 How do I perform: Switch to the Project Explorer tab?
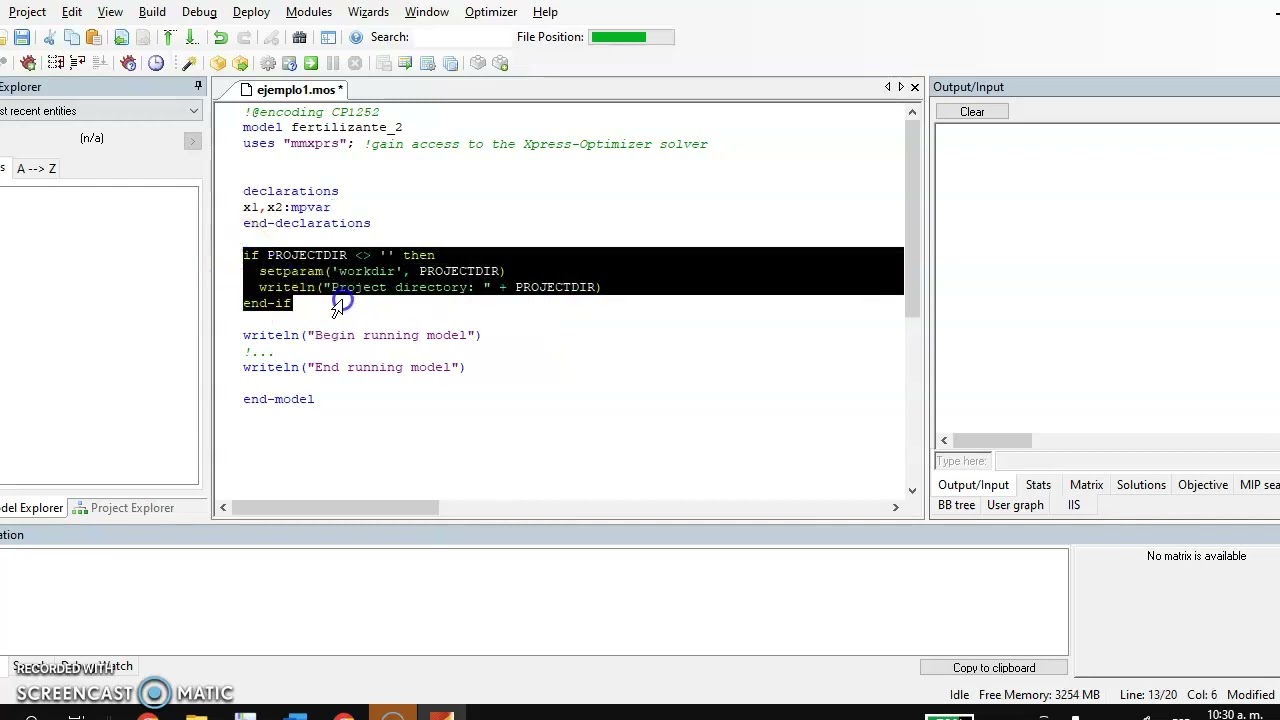point(124,508)
